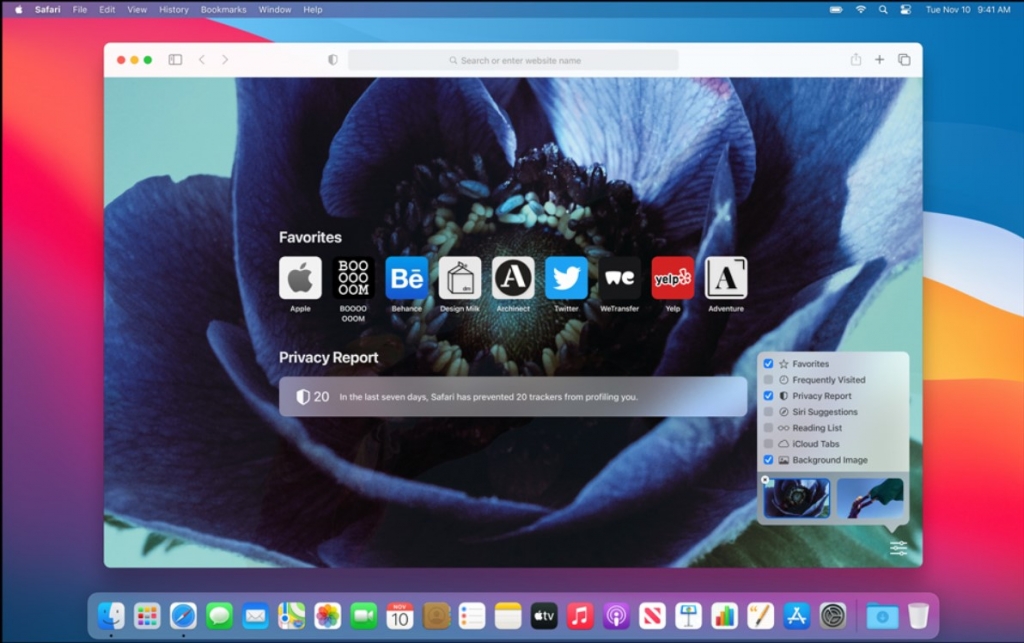Viewport: 1024px width, 643px height.
Task: Open the WeTransfer favorite
Action: 619,279
